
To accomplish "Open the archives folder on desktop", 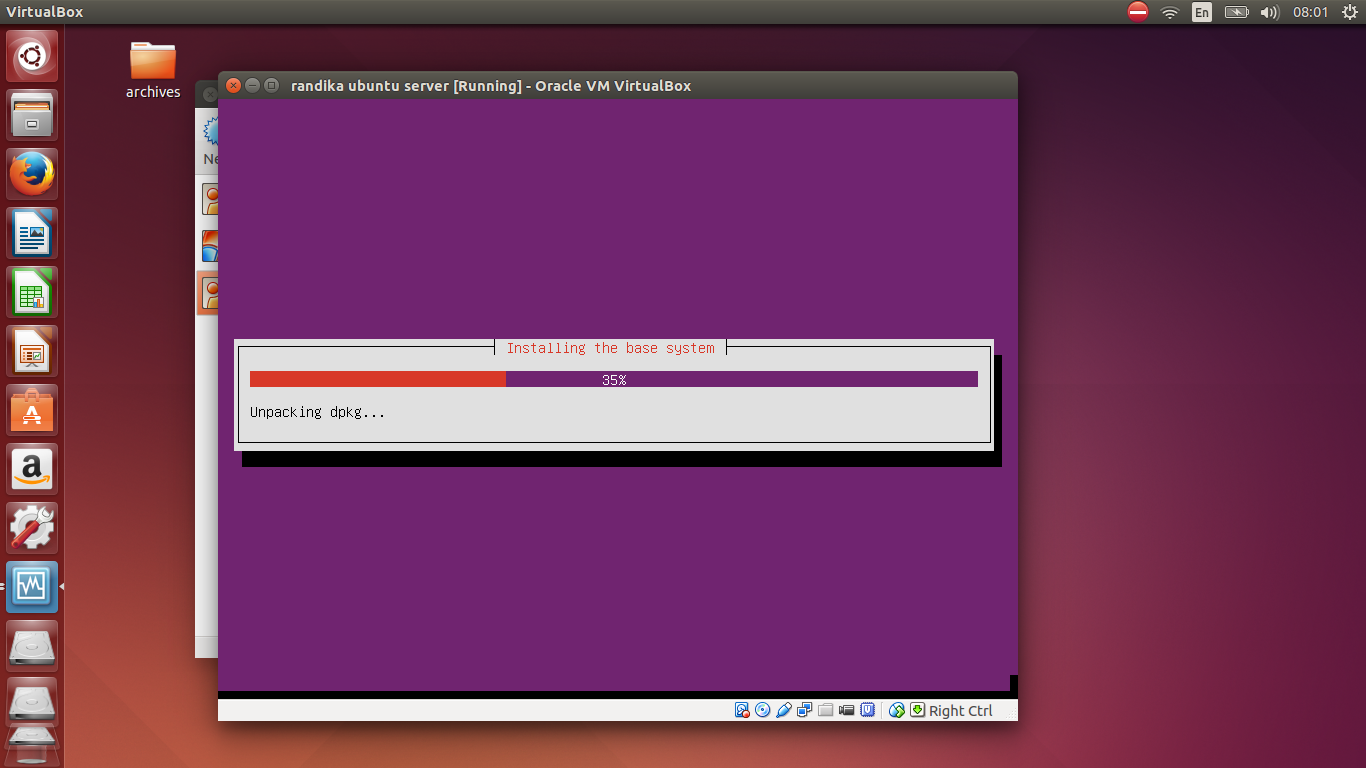I will pyautogui.click(x=153, y=70).
